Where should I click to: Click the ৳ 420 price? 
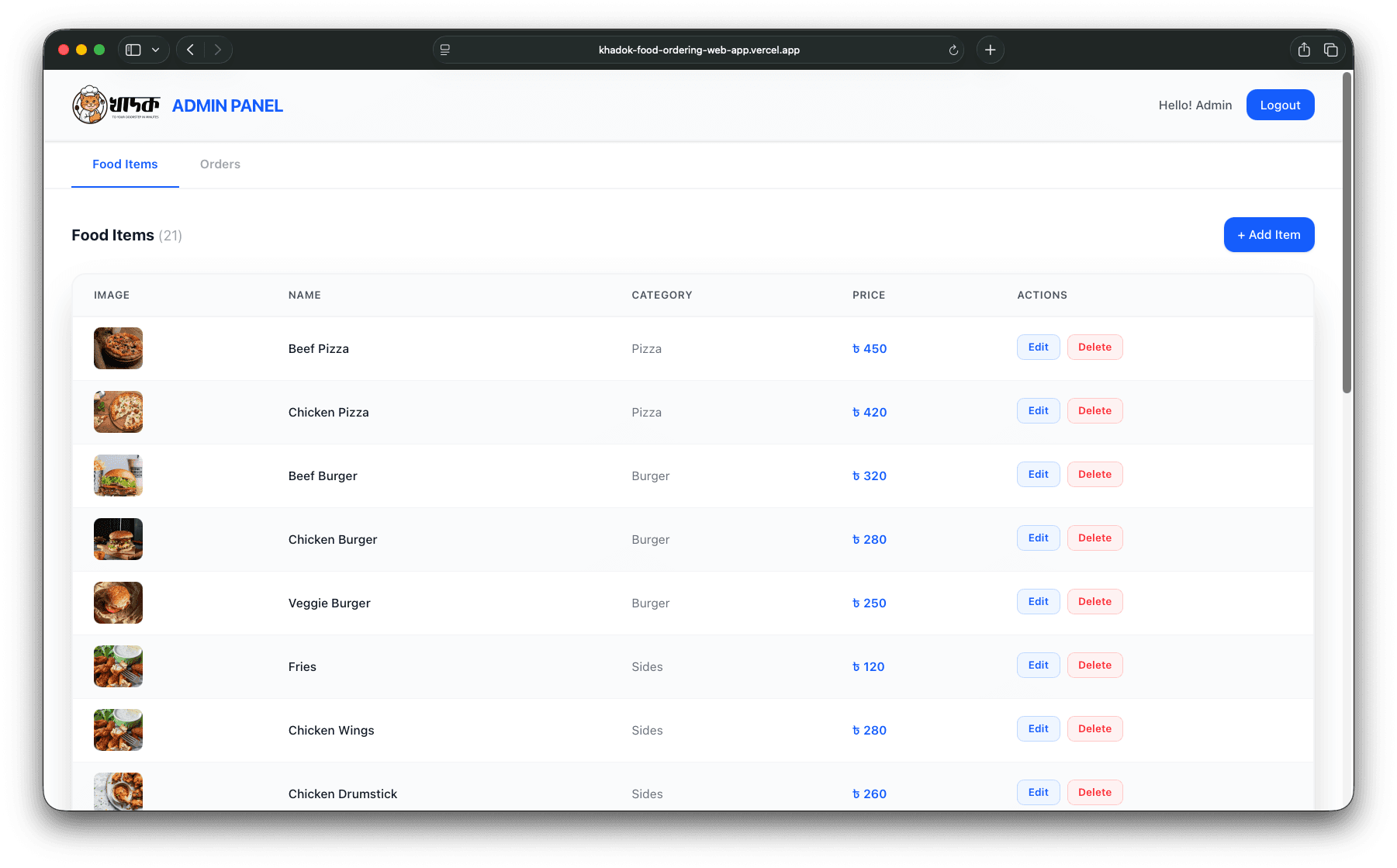point(870,413)
